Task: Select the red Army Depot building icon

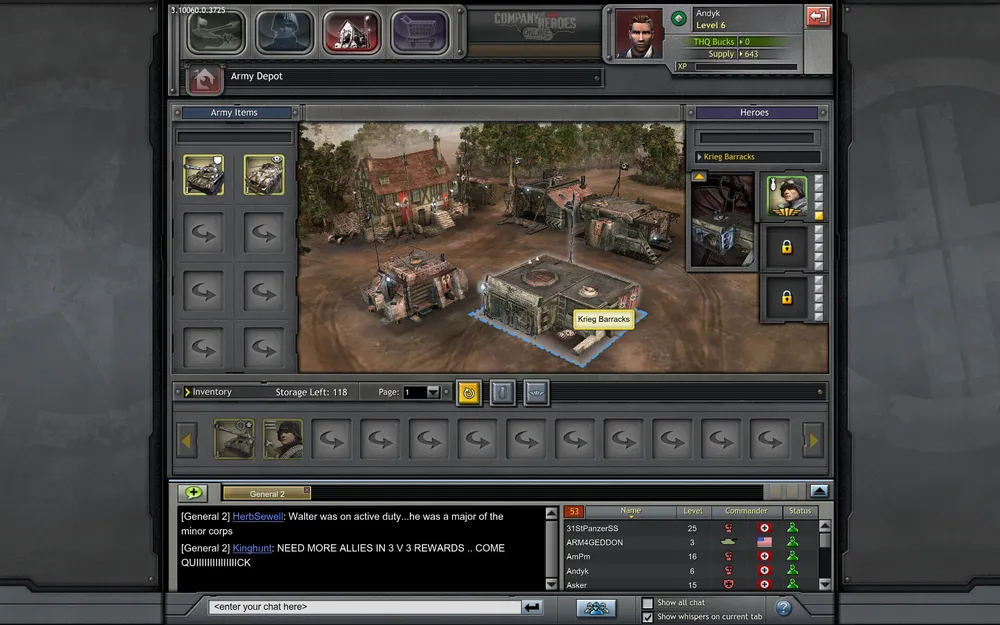Action: pyautogui.click(x=352, y=31)
